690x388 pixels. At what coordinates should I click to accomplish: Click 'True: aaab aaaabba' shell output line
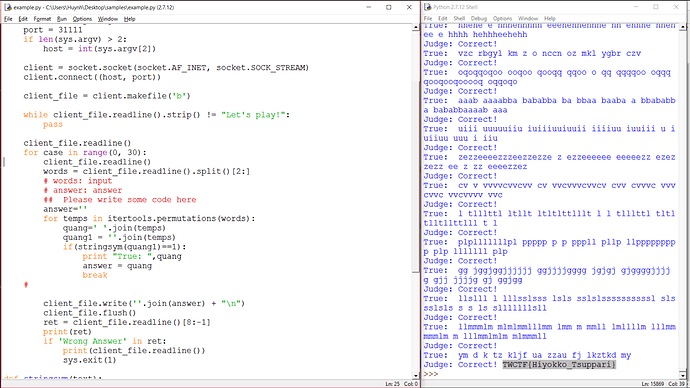coord(549,100)
